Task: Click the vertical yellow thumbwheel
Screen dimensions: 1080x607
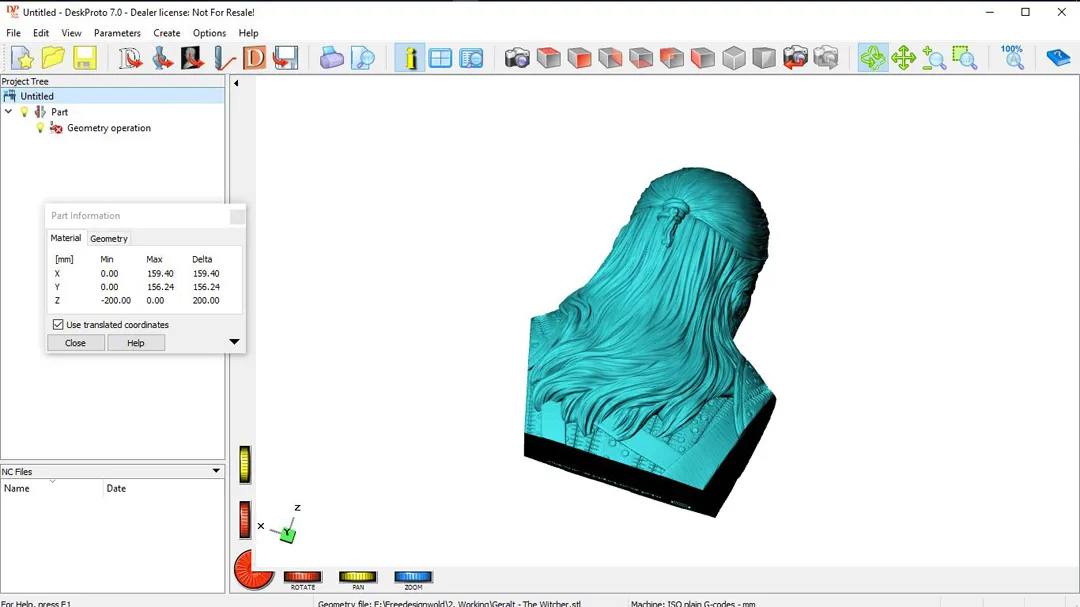Action: pos(245,464)
